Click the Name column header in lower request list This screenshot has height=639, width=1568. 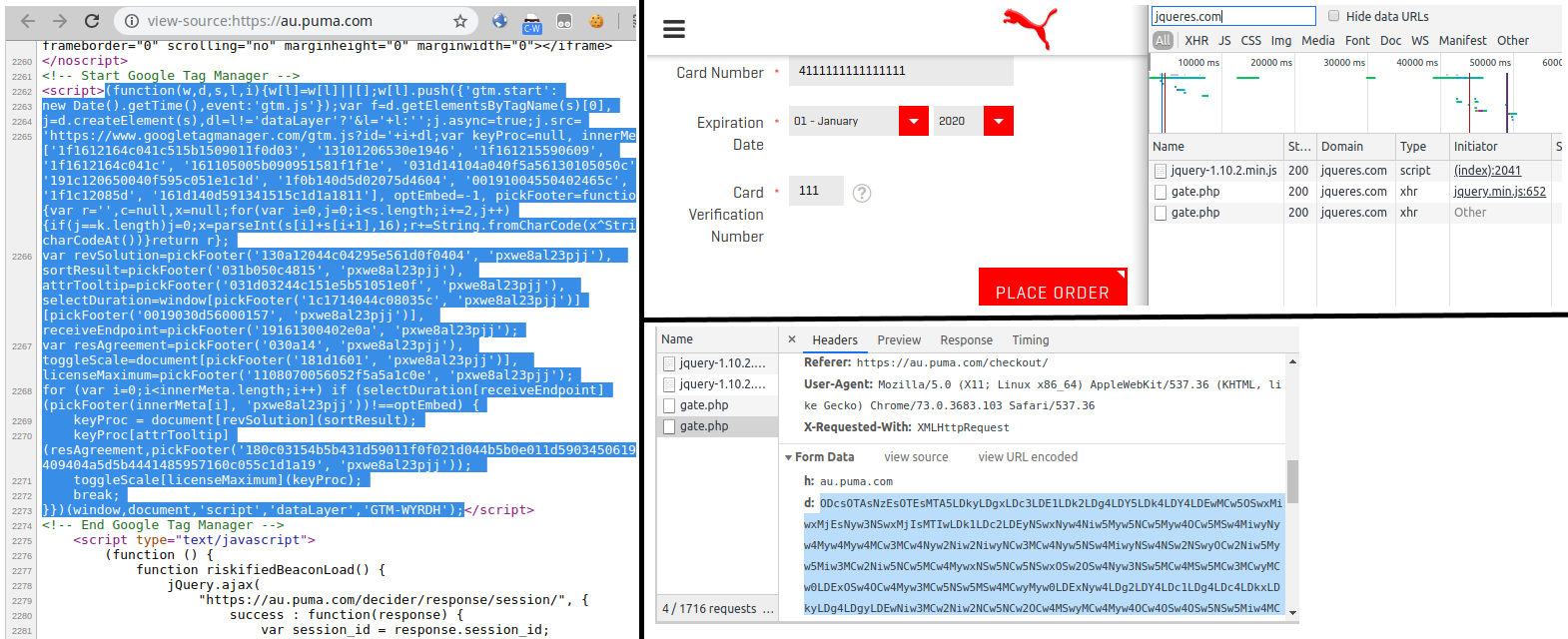(x=717, y=339)
